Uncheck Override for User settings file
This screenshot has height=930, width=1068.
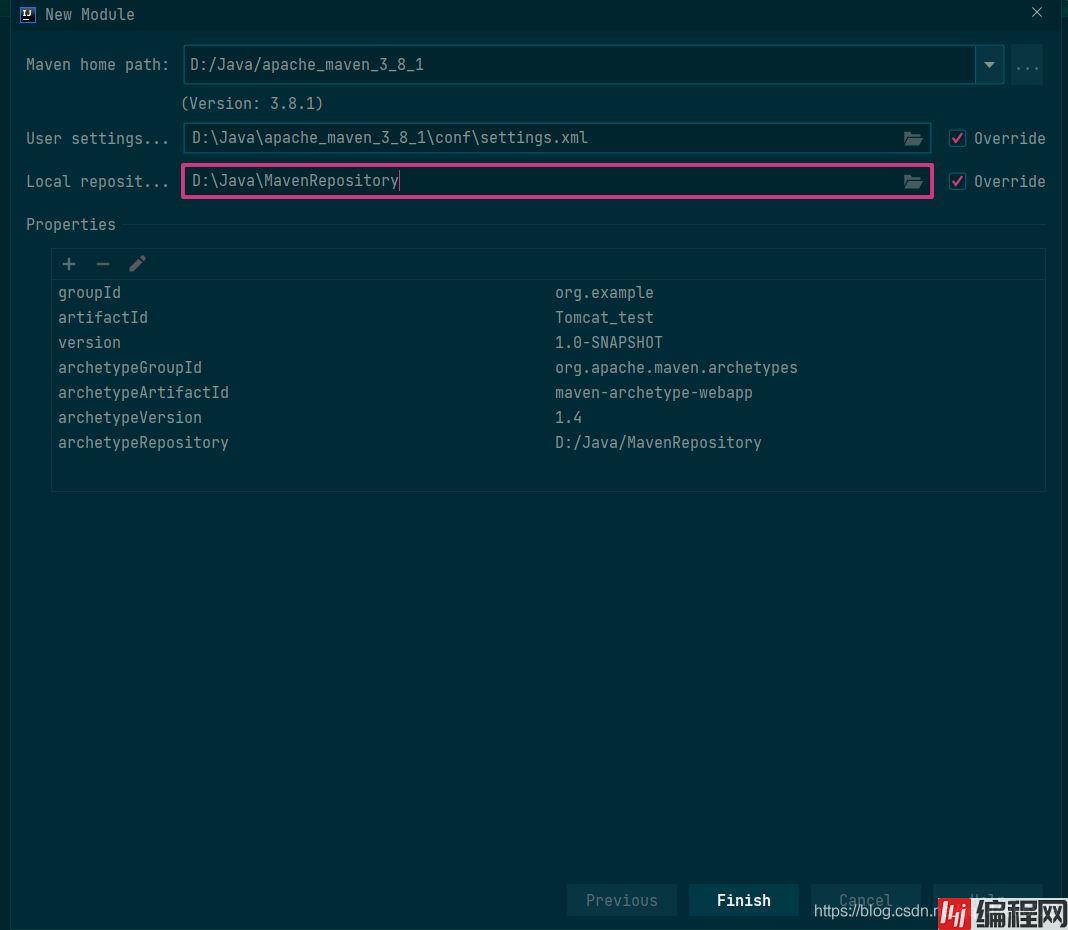pyautogui.click(x=958, y=139)
